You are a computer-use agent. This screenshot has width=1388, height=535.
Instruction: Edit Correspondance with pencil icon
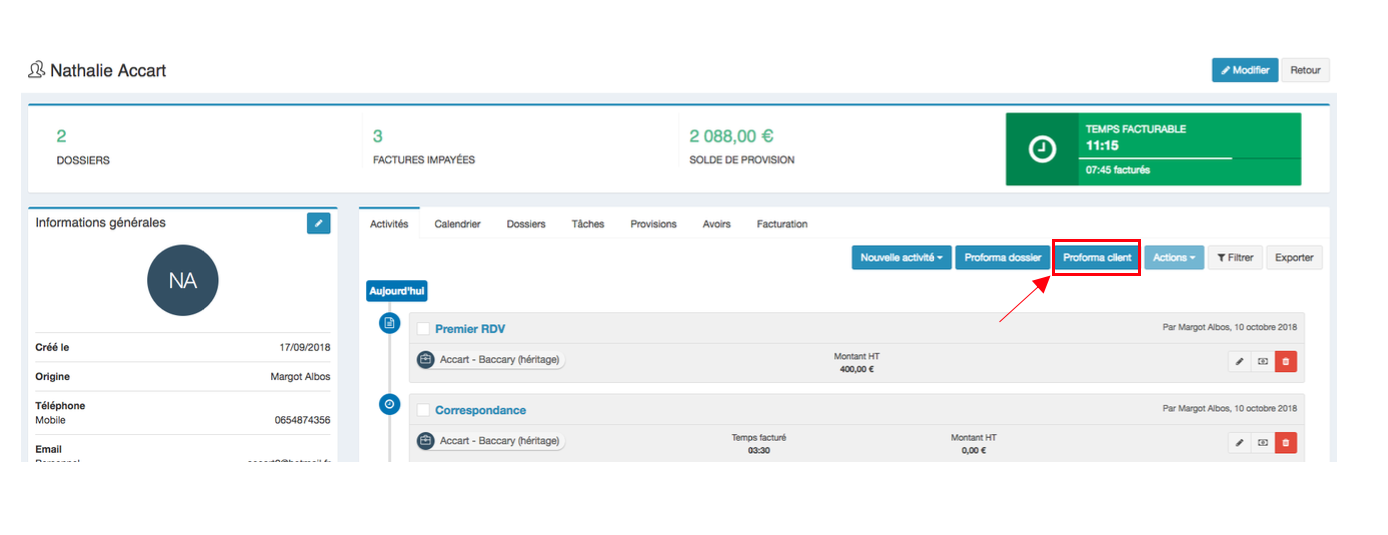(x=1239, y=442)
